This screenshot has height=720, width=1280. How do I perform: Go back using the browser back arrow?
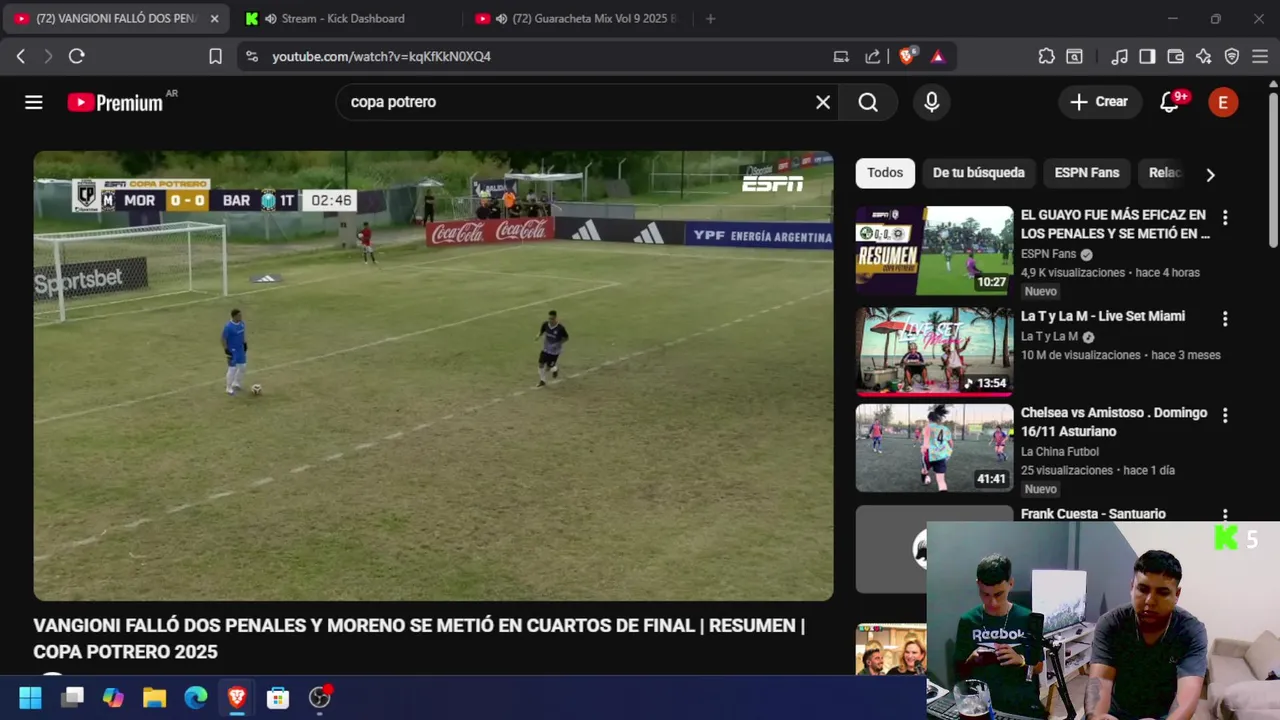pos(21,56)
